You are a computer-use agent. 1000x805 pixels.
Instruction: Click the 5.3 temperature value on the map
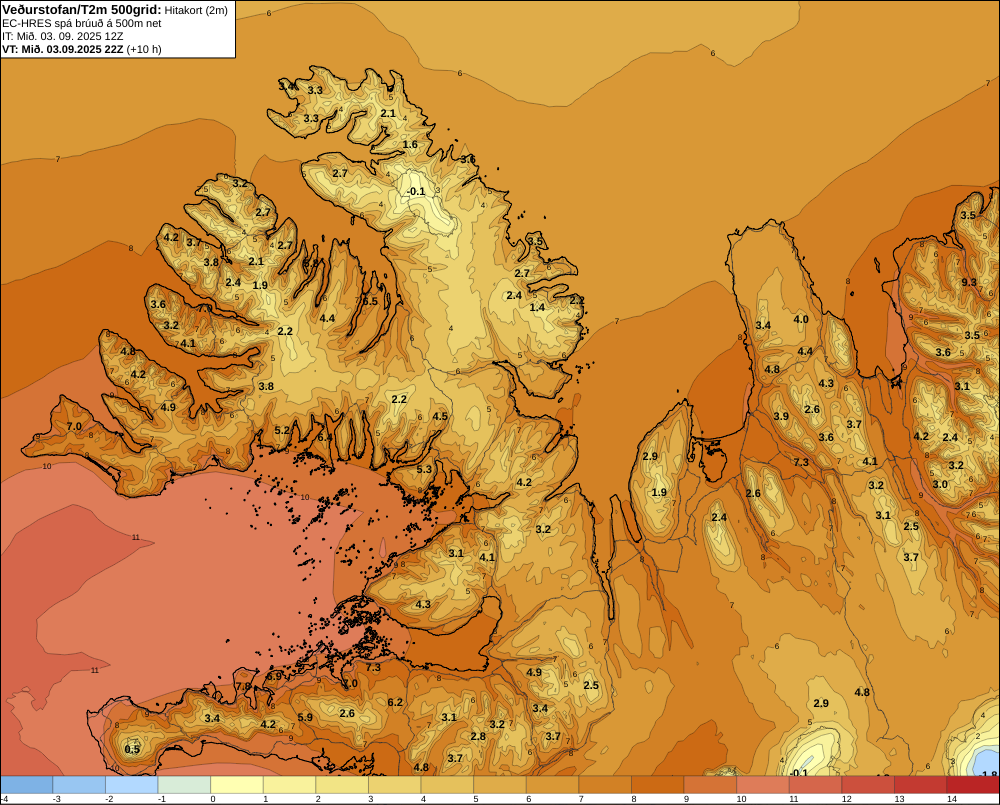[424, 469]
